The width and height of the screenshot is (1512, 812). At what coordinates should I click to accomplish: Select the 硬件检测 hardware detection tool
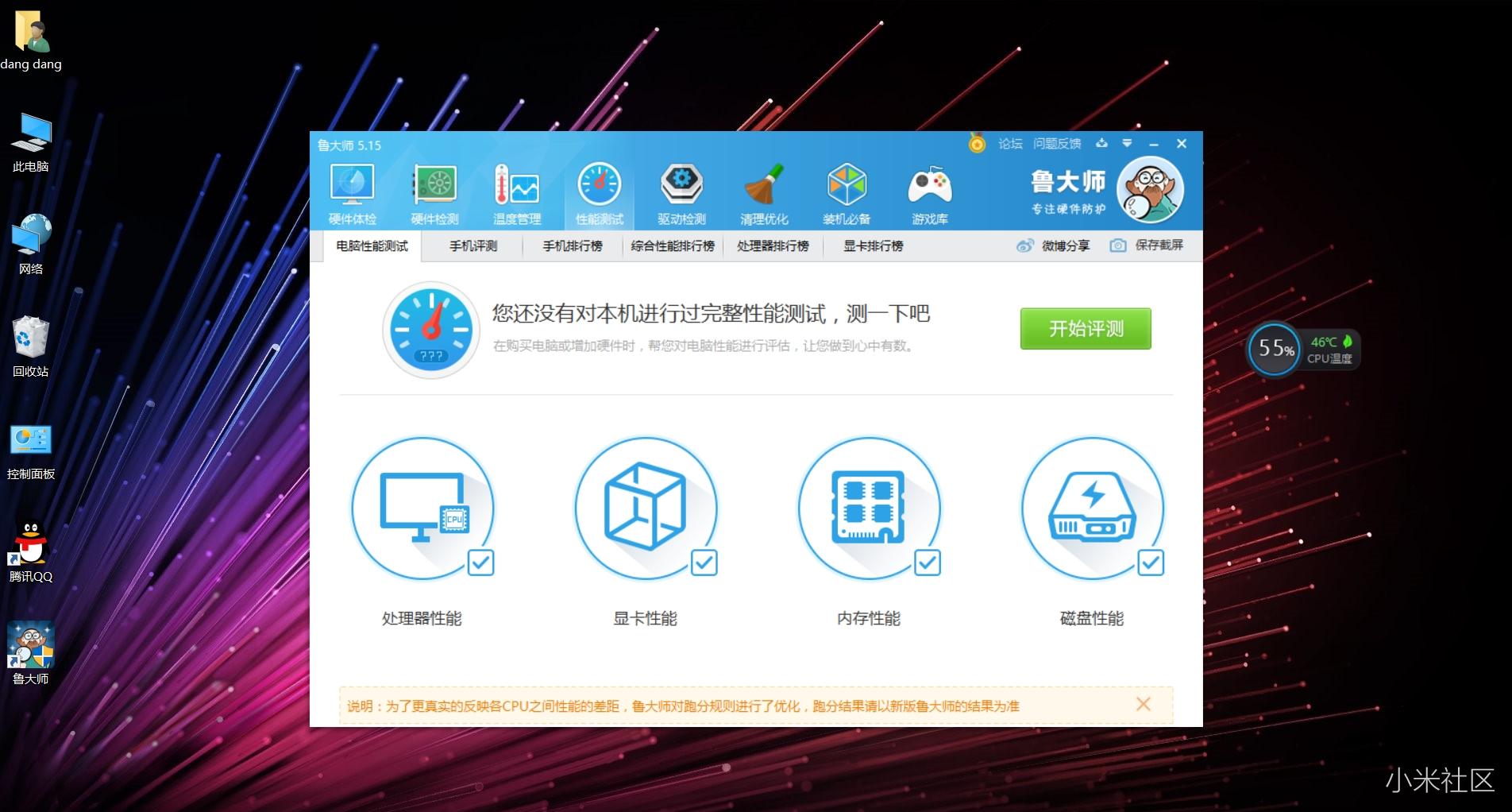point(434,191)
